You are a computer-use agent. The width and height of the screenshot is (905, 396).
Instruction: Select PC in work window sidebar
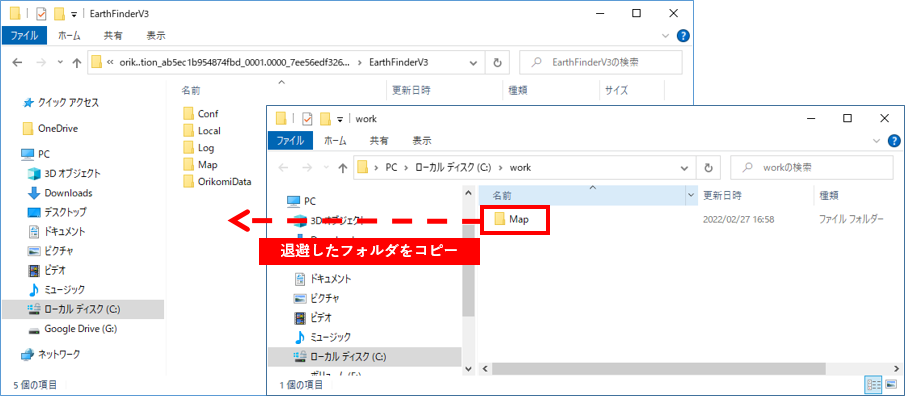[x=302, y=201]
